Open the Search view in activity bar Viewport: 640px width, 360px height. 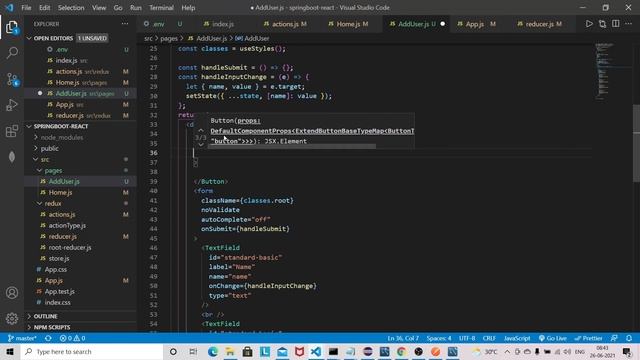(x=12, y=53)
